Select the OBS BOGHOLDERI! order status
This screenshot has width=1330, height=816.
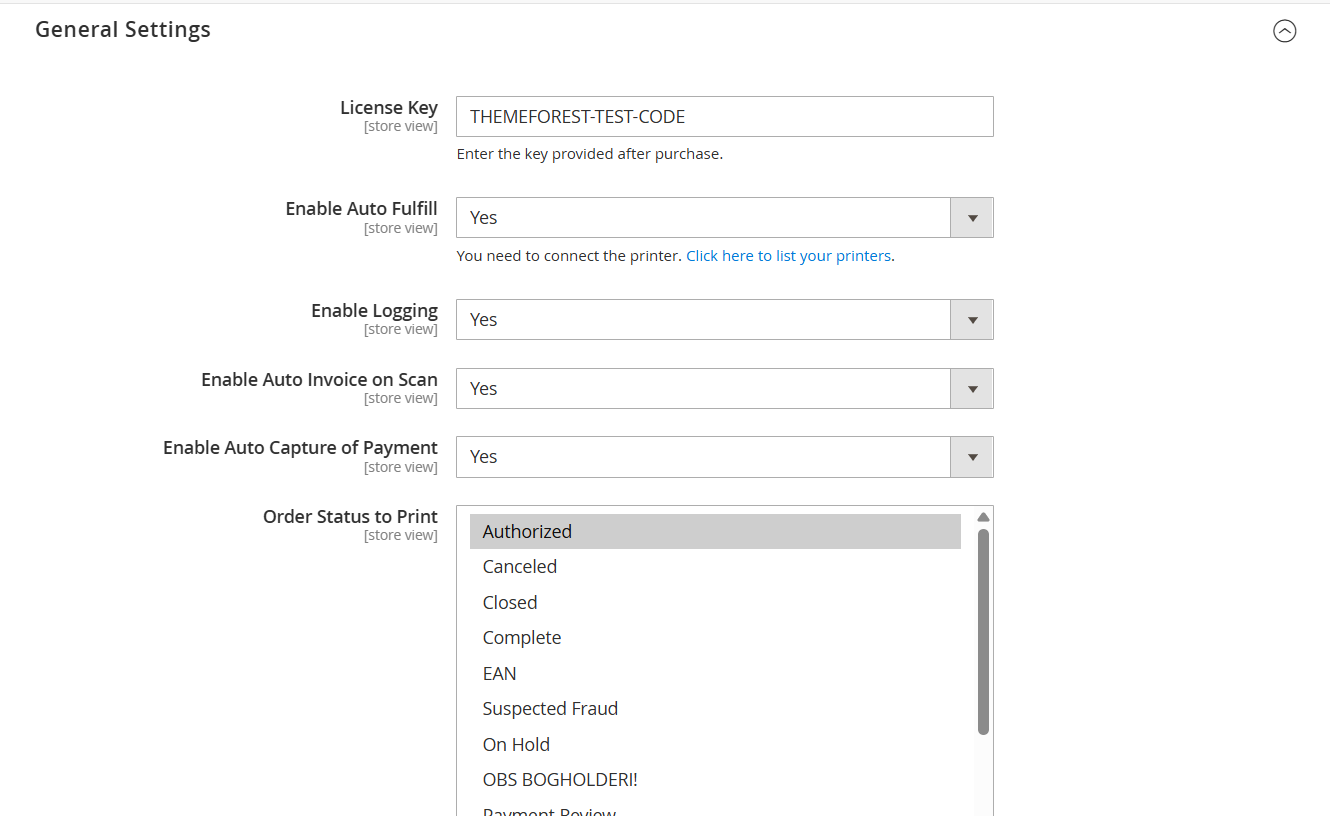pyautogui.click(x=560, y=779)
